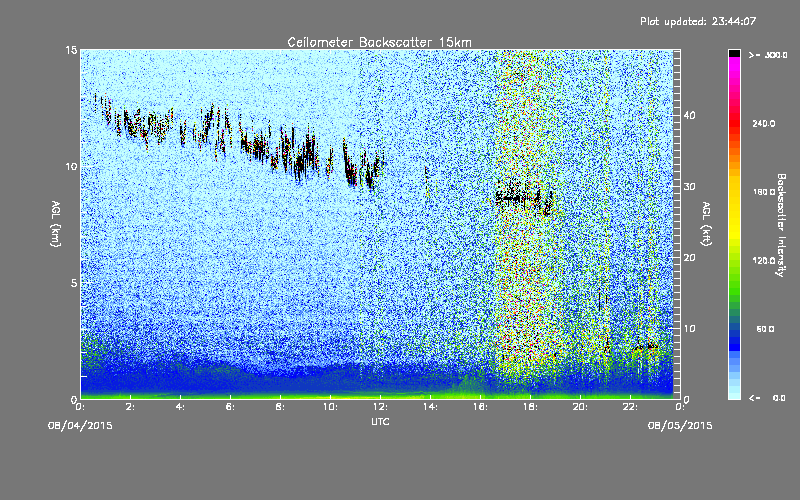This screenshot has width=800, height=500.
Task: Click the 180.0 colorbar value label
Action: pyautogui.click(x=764, y=192)
